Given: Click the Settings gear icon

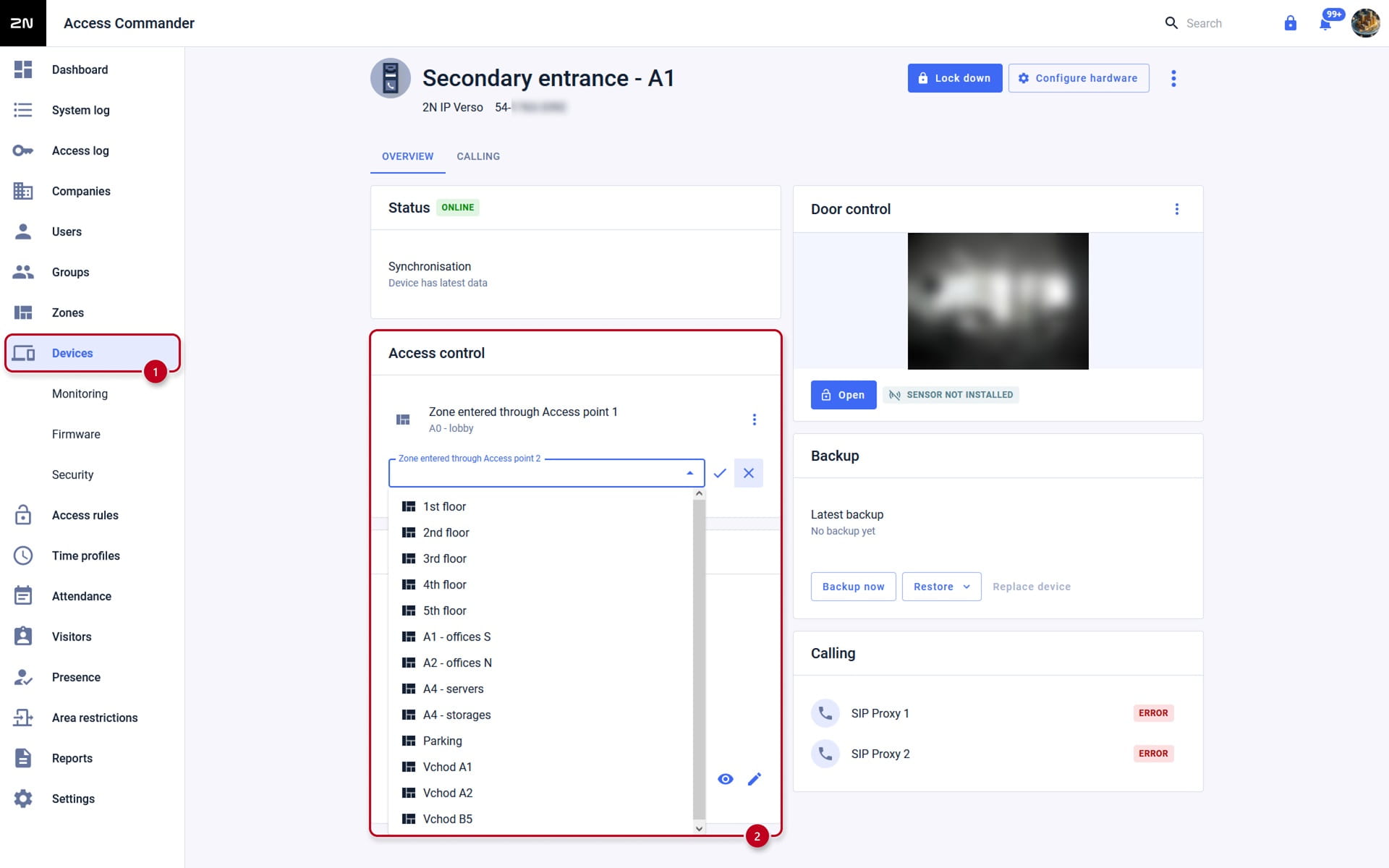Looking at the screenshot, I should pos(23,799).
